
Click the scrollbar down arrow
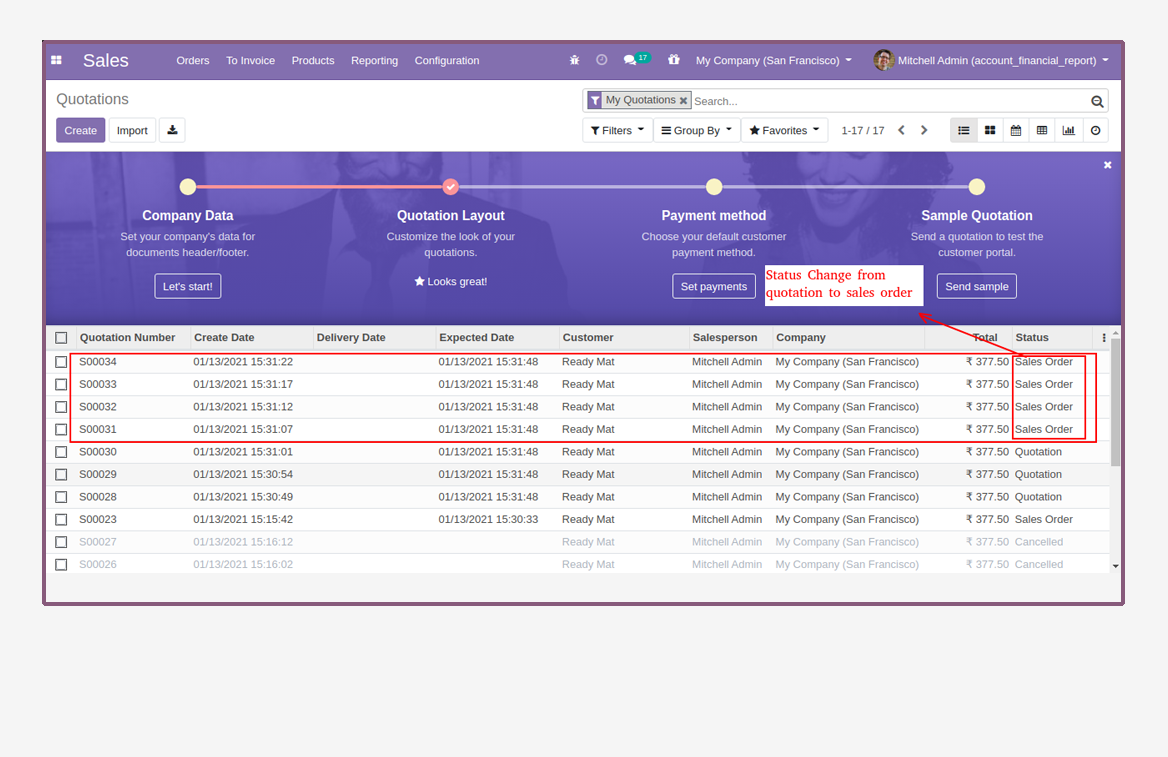tap(1115, 566)
